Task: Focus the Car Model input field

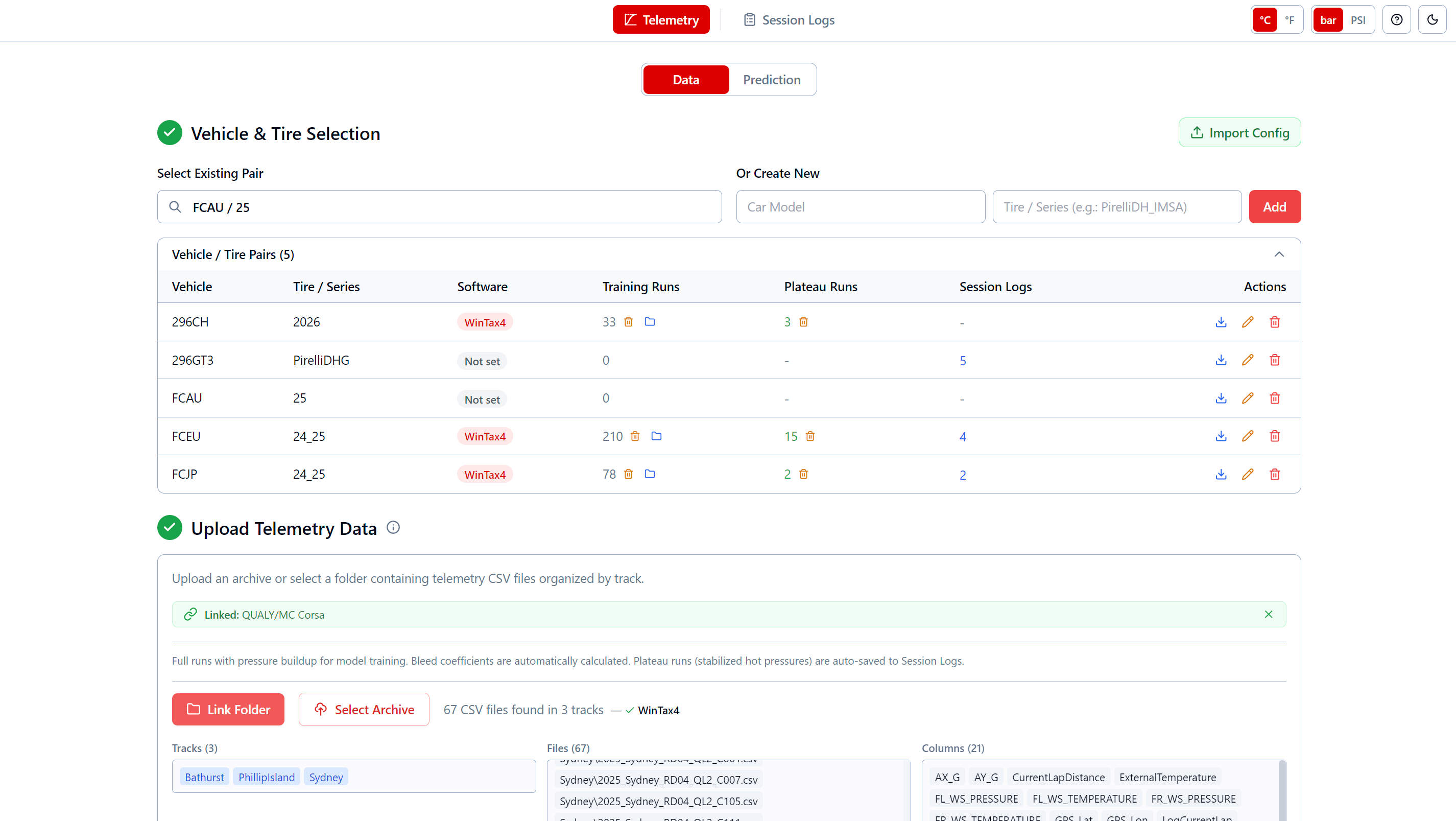Action: coord(860,207)
